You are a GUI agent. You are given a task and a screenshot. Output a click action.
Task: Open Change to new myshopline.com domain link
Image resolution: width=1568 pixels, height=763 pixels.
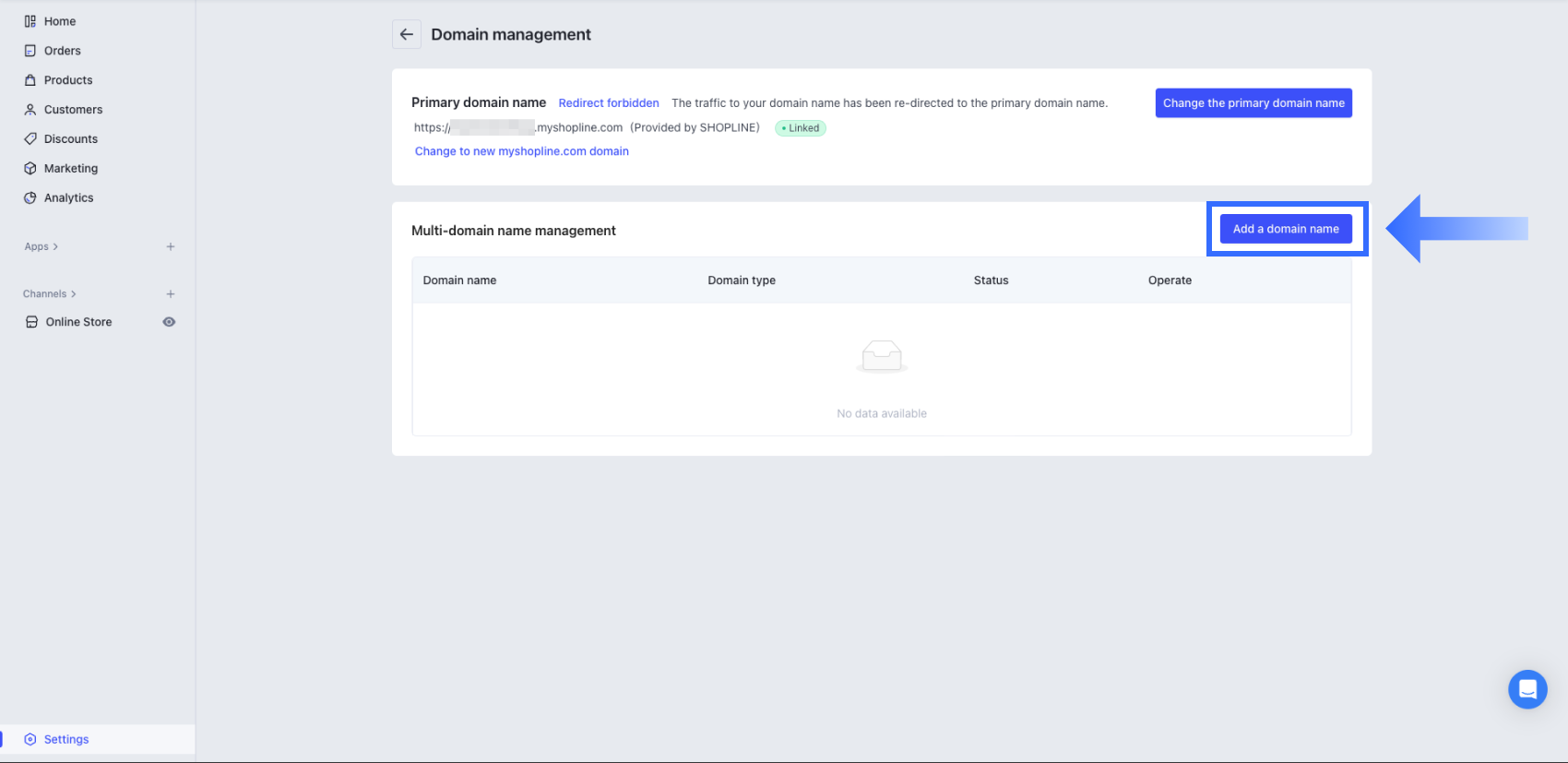coord(521,151)
